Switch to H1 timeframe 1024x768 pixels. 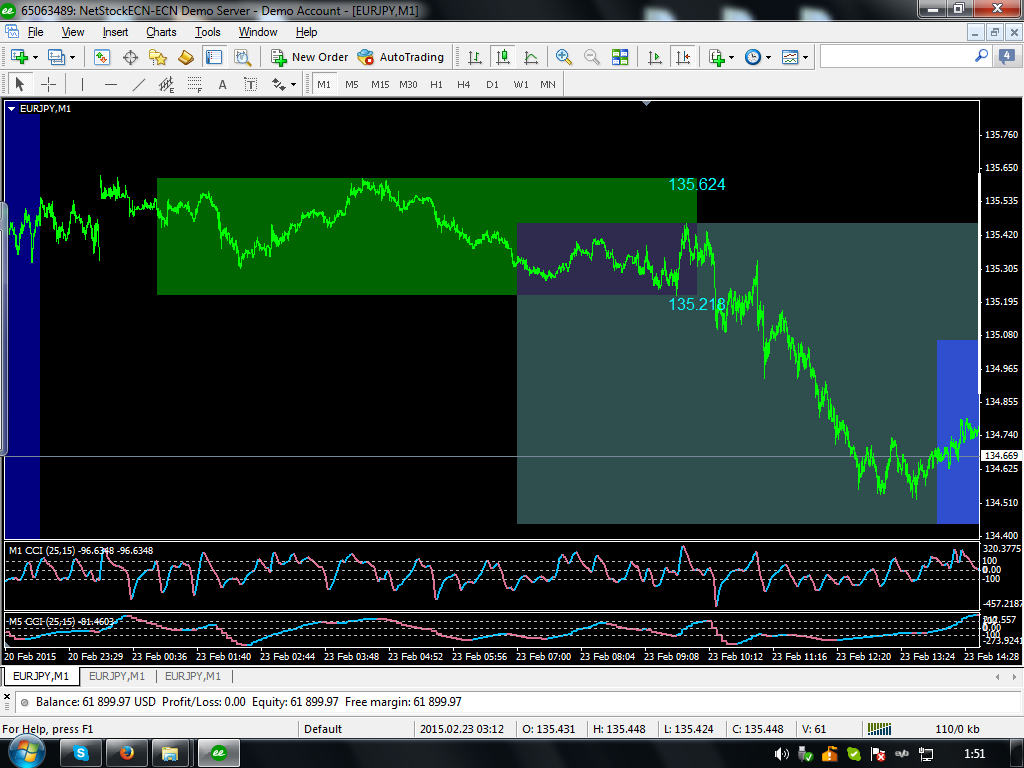436,84
